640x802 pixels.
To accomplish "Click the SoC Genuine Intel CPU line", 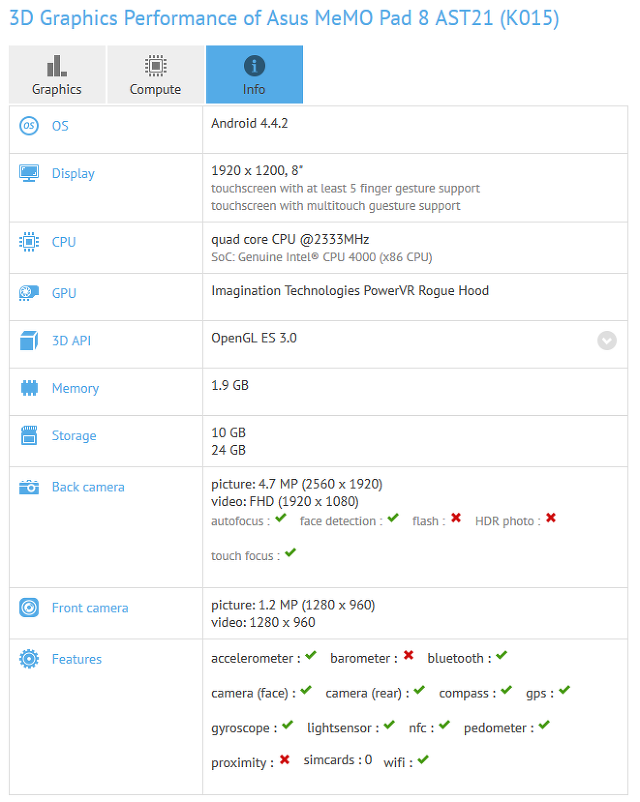I will pyautogui.click(x=322, y=257).
